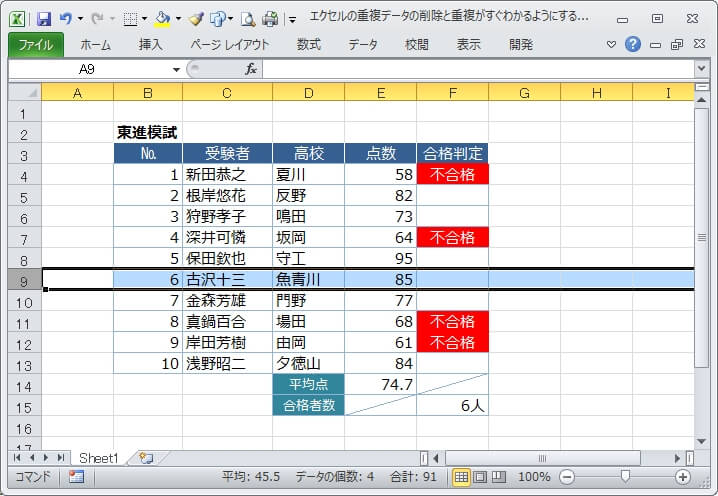Select row 14 header
Screen dimensions: 718x496
click(25, 385)
